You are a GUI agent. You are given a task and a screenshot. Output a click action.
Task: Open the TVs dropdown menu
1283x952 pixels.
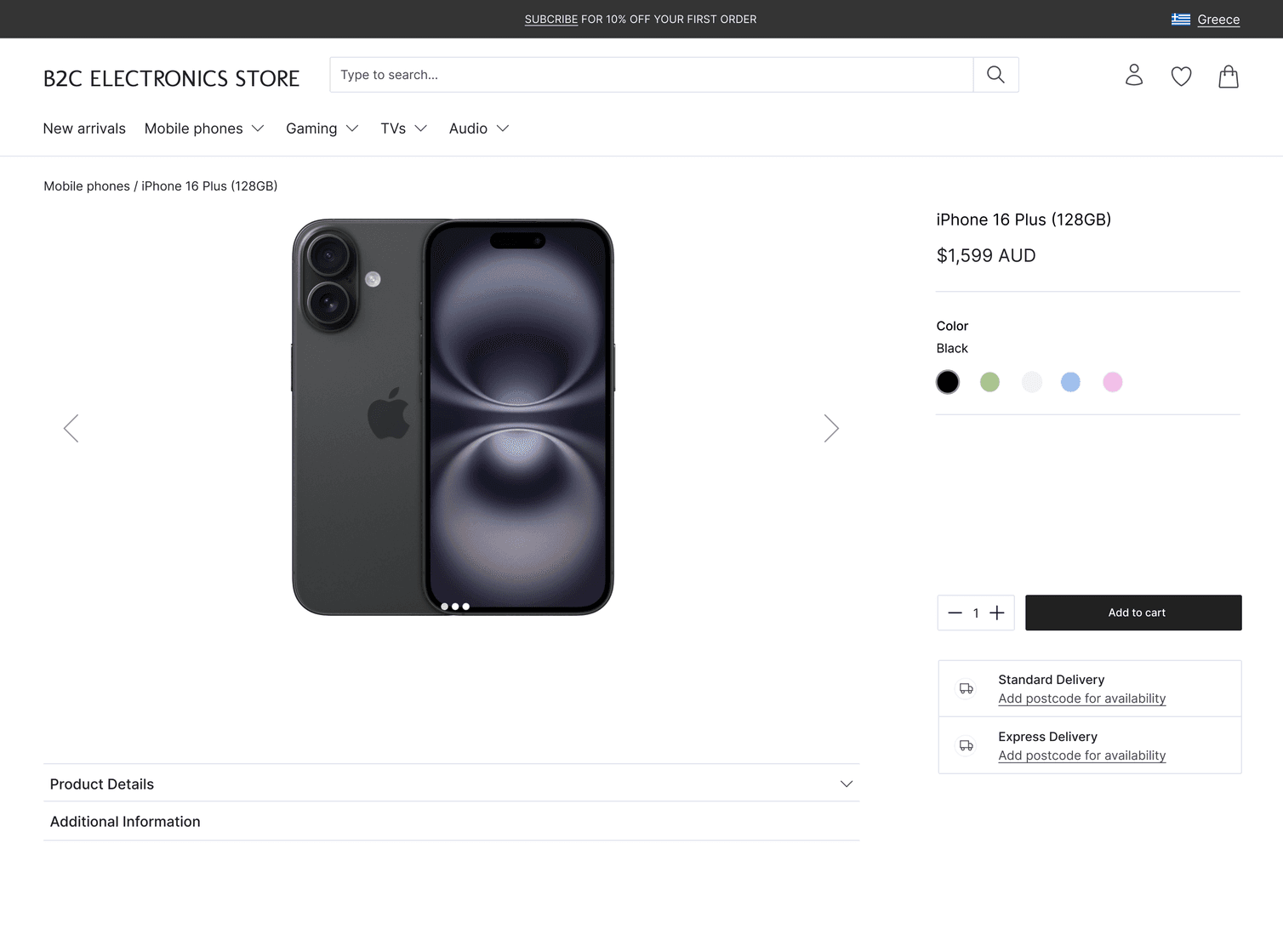(x=403, y=128)
